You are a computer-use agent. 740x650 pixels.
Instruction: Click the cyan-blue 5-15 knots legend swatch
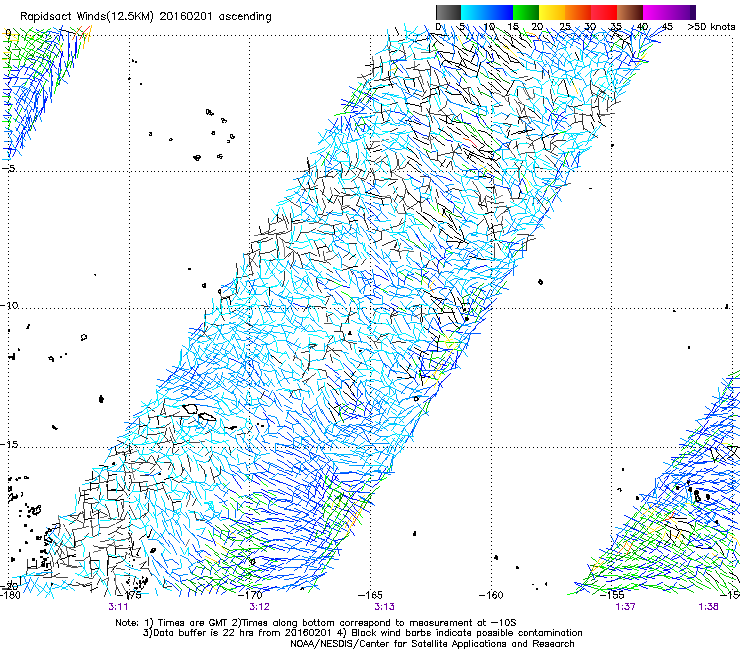[487, 12]
